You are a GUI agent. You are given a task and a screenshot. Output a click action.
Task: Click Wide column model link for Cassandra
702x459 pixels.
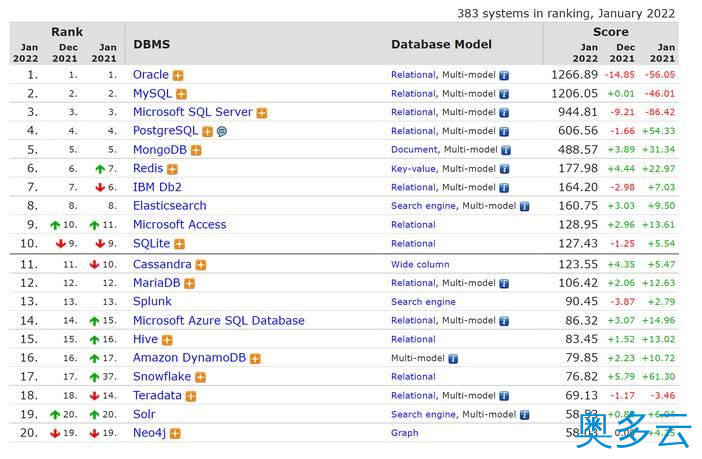click(420, 265)
